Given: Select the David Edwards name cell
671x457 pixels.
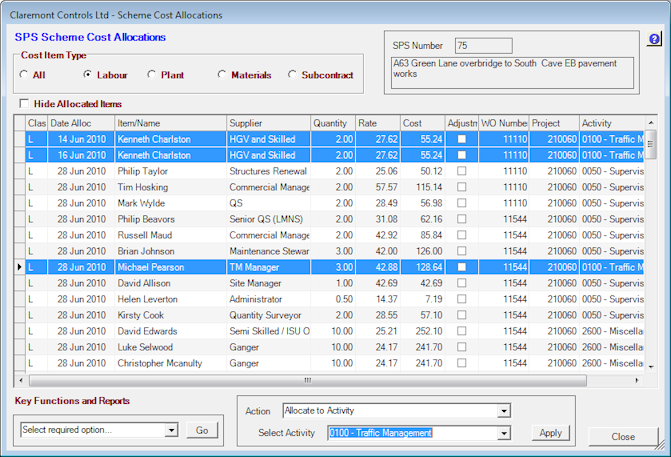Looking at the screenshot, I should 171,331.
